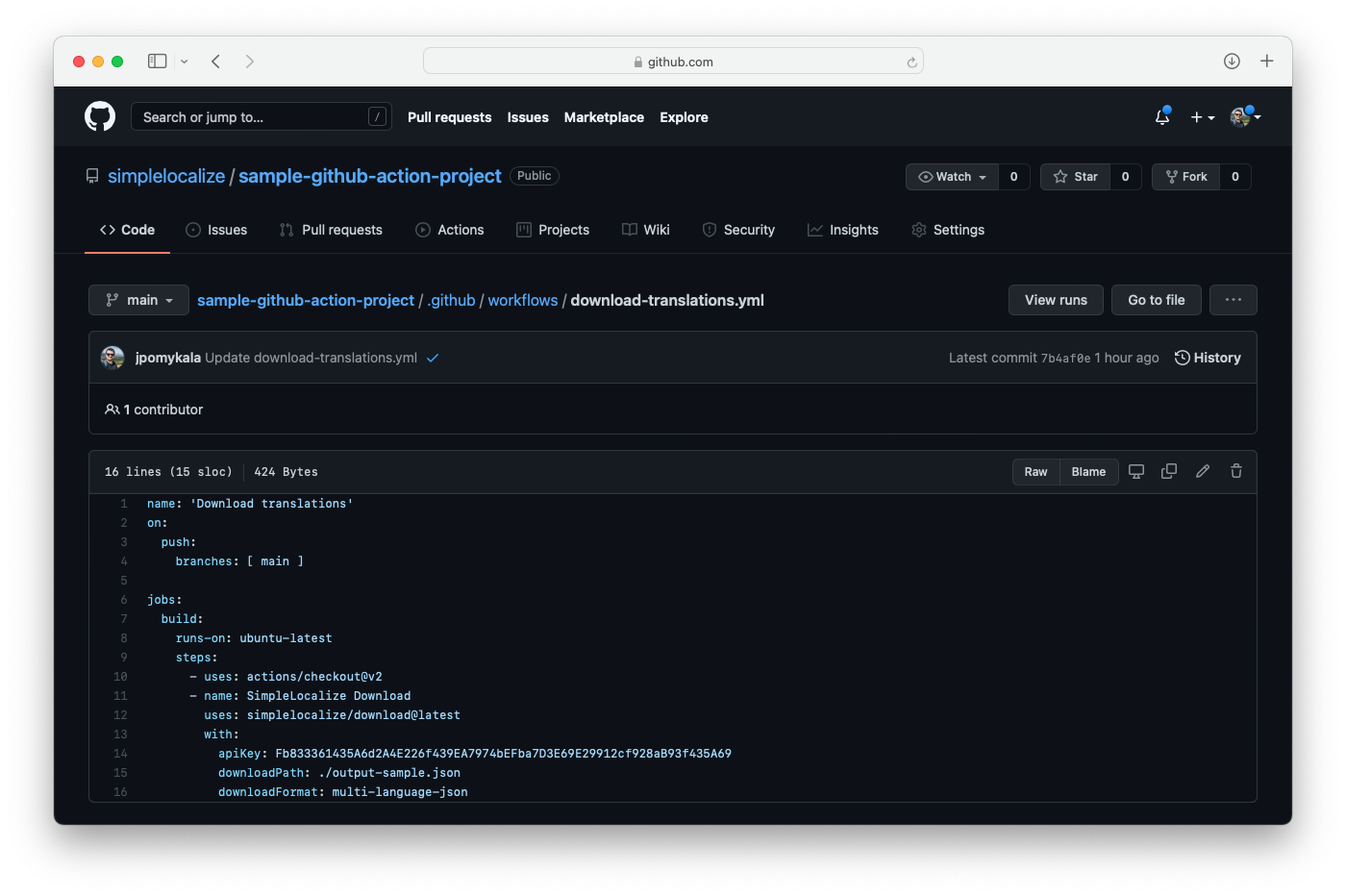Open the workflows breadcrumb folder
This screenshot has height=896, width=1346.
(x=523, y=300)
